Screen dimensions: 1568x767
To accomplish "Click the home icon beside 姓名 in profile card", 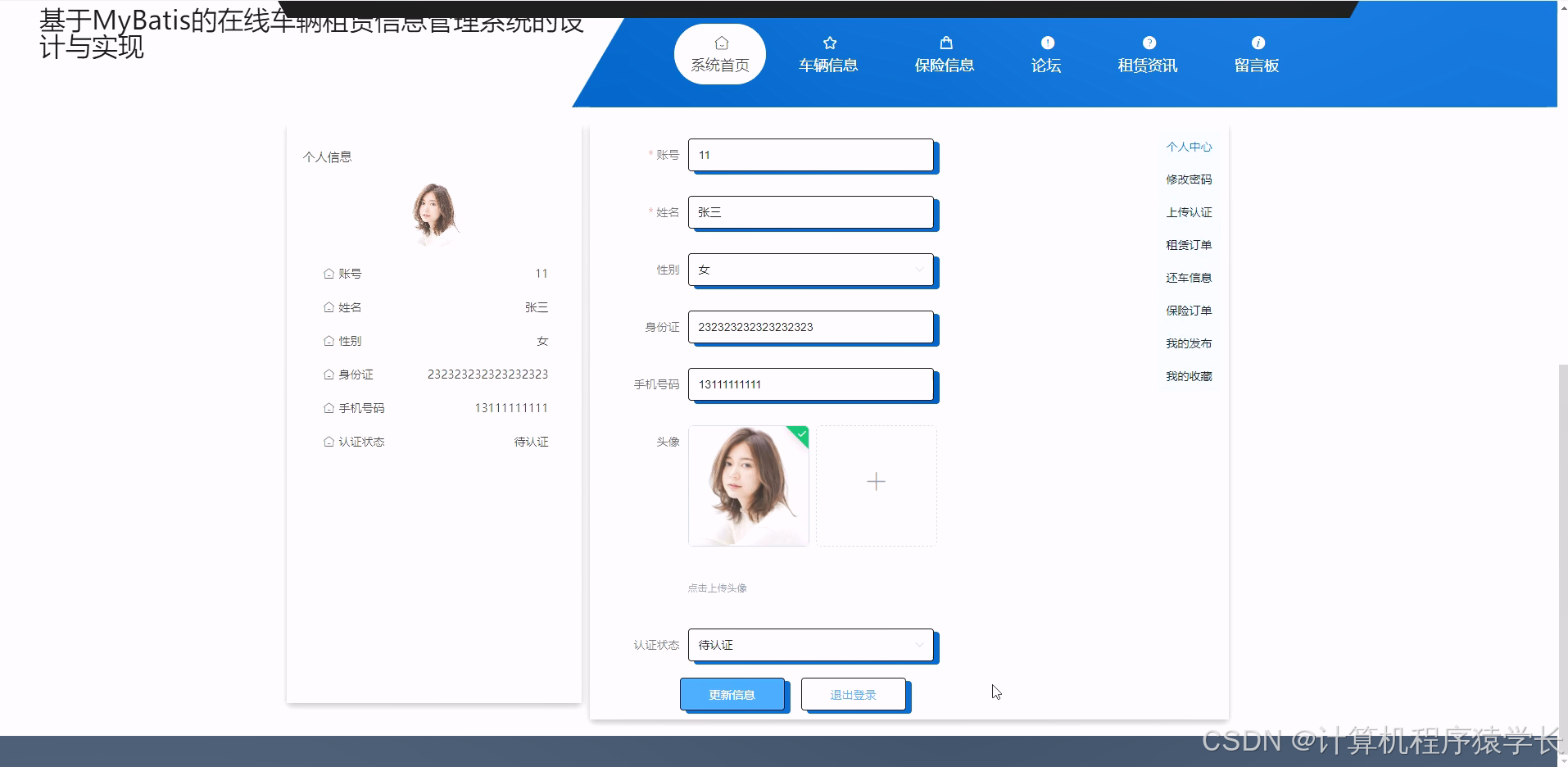I will (329, 307).
